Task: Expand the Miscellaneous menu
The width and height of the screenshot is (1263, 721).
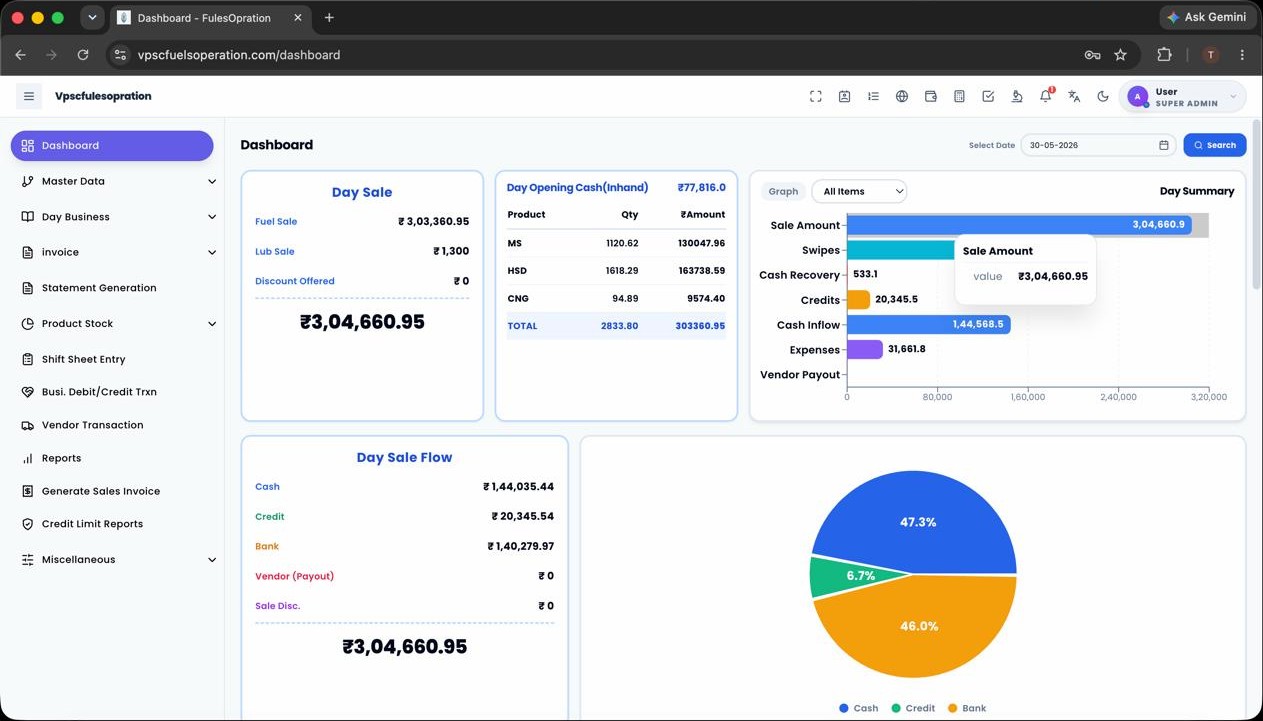Action: [x=118, y=560]
